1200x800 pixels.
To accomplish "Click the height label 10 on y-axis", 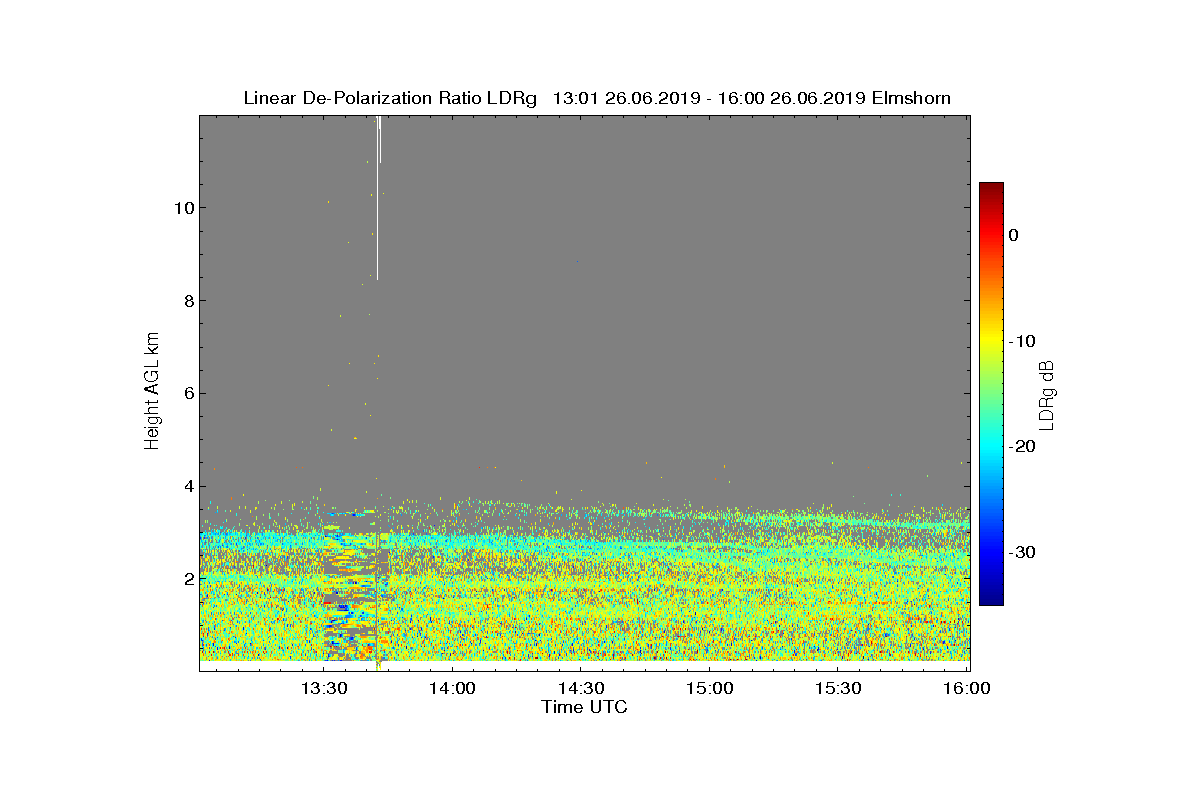I will (182, 208).
